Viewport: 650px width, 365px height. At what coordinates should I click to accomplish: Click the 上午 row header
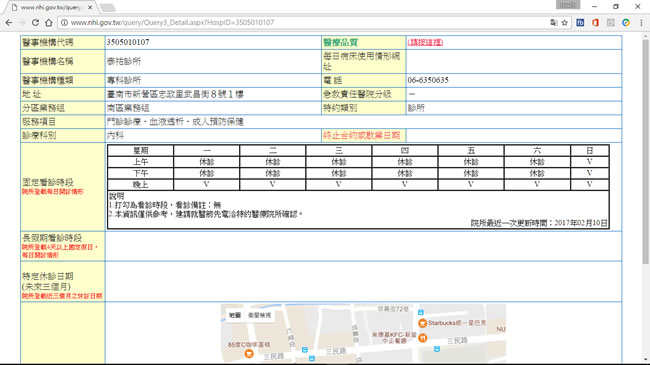[141, 162]
